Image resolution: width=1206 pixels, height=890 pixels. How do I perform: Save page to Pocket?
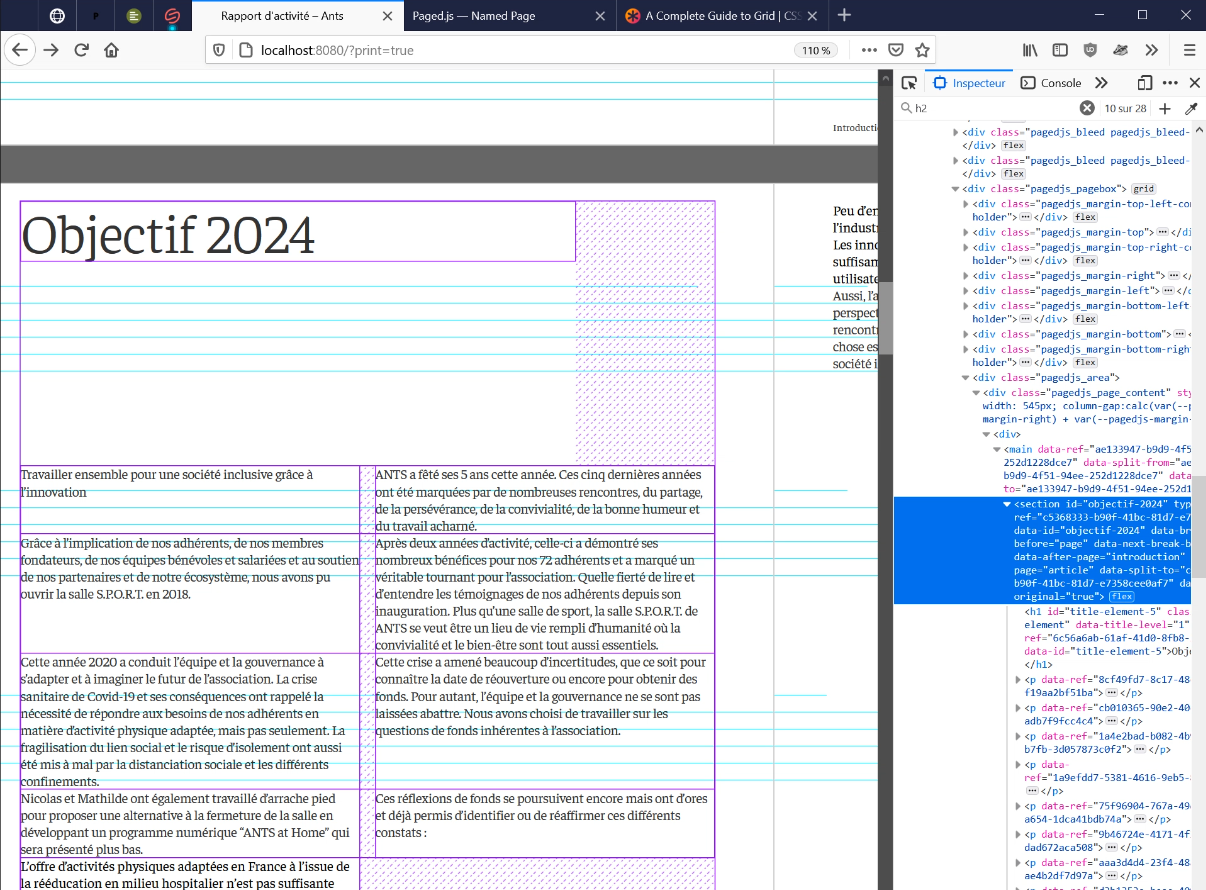pyautogui.click(x=897, y=50)
